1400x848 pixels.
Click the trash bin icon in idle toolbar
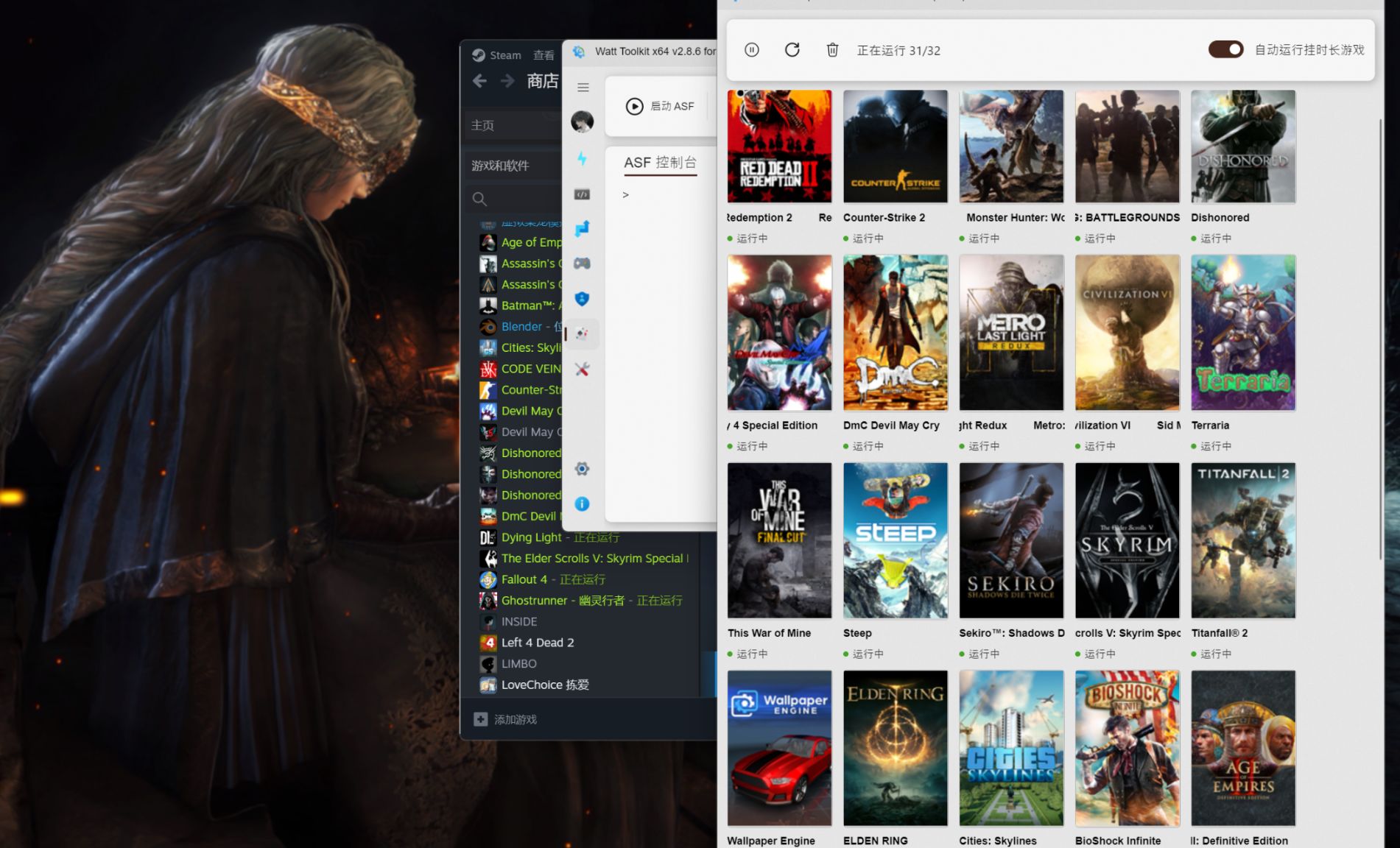coord(832,50)
